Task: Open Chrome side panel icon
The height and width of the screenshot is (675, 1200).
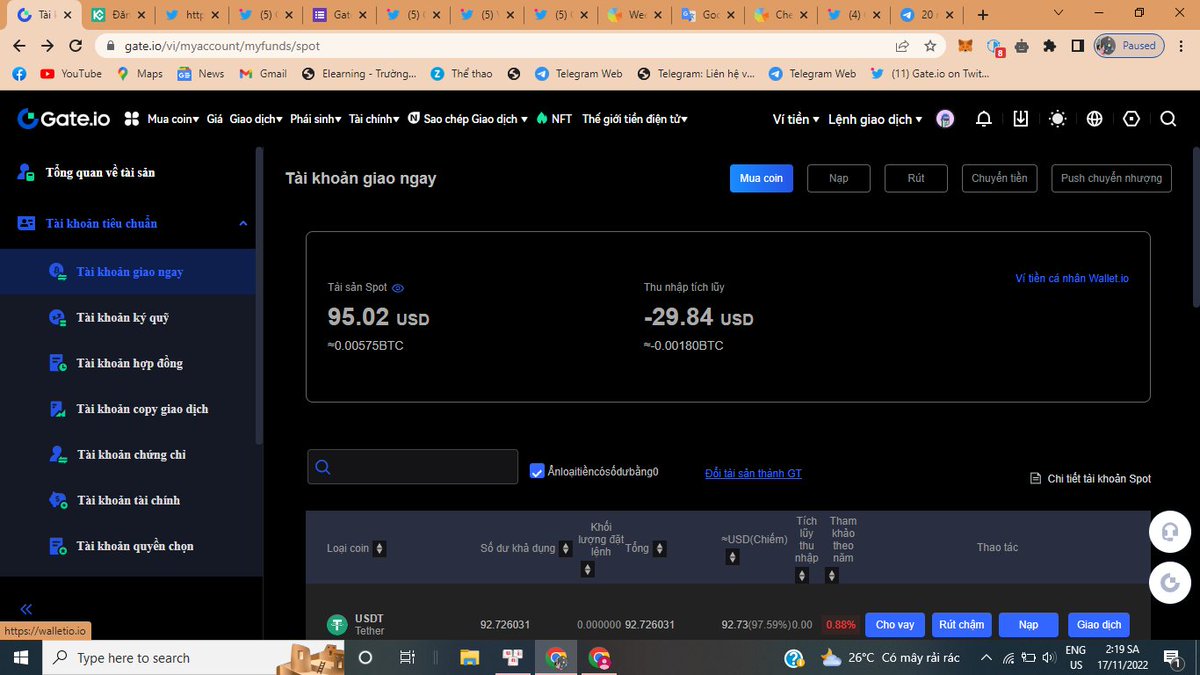Action: pos(1077,46)
